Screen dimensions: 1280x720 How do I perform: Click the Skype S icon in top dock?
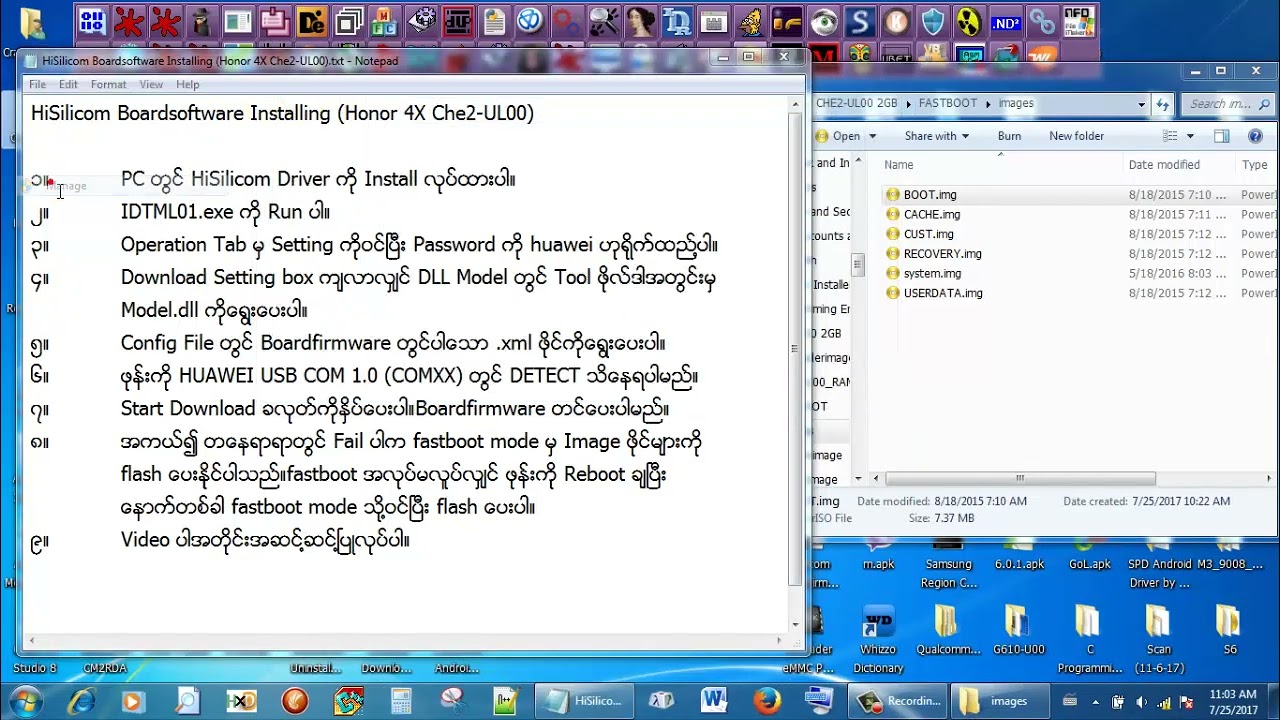click(x=860, y=22)
